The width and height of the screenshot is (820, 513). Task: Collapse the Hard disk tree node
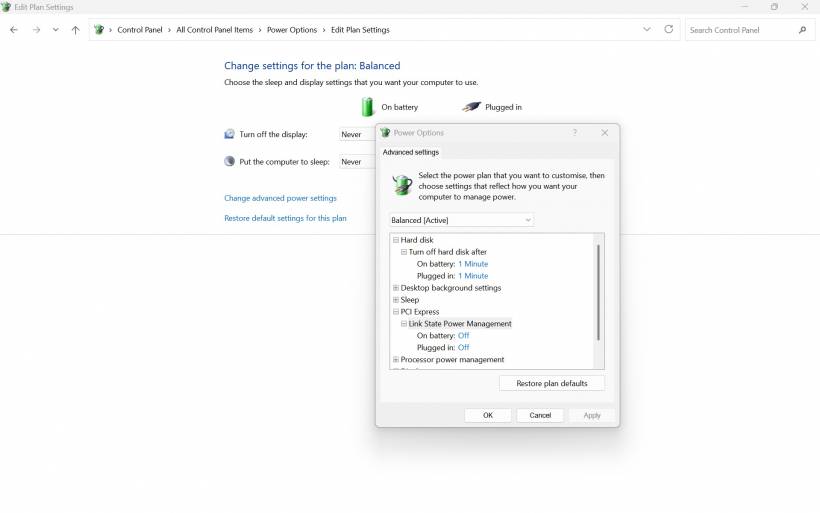pyautogui.click(x=396, y=240)
